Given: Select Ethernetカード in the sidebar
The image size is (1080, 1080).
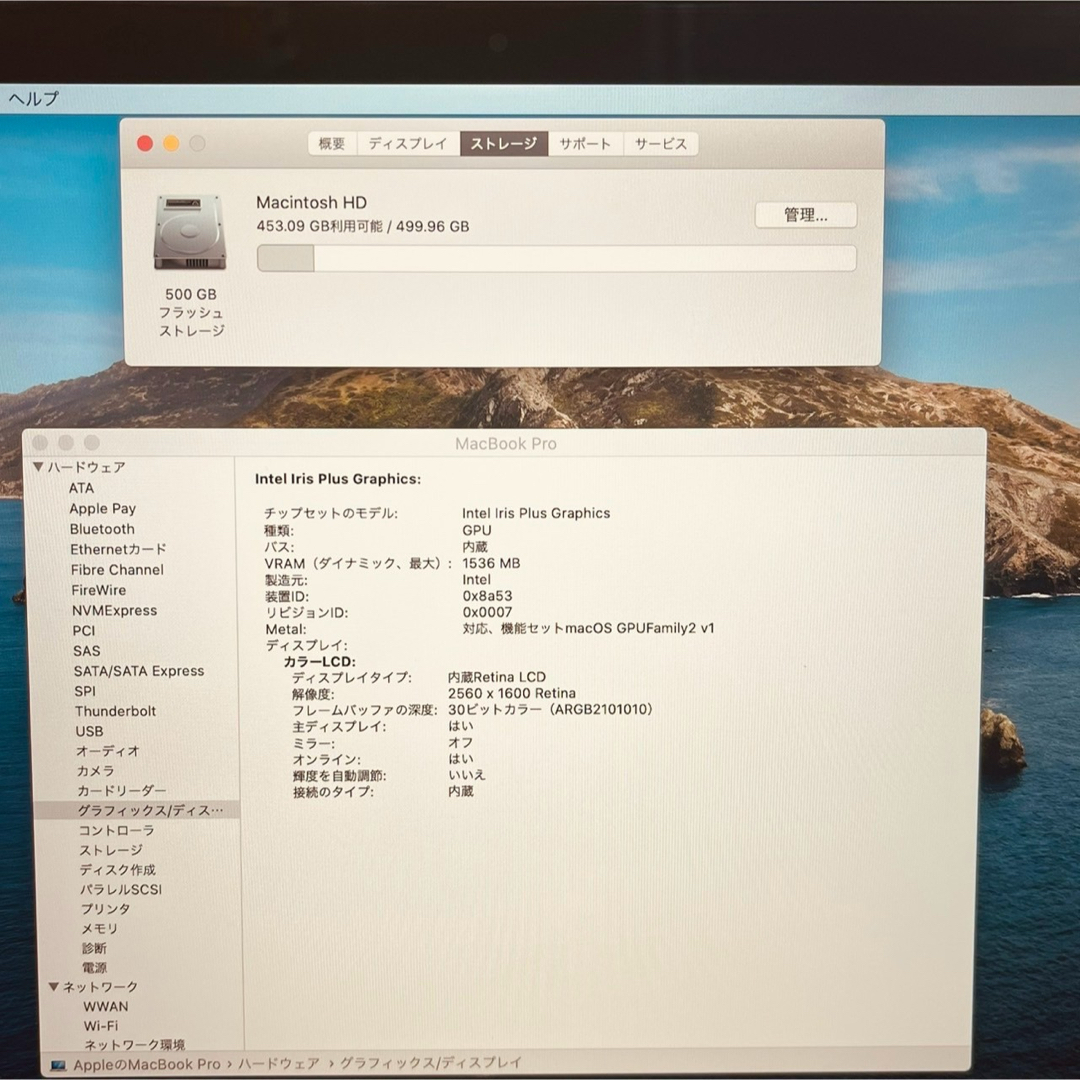Looking at the screenshot, I should [x=118, y=550].
